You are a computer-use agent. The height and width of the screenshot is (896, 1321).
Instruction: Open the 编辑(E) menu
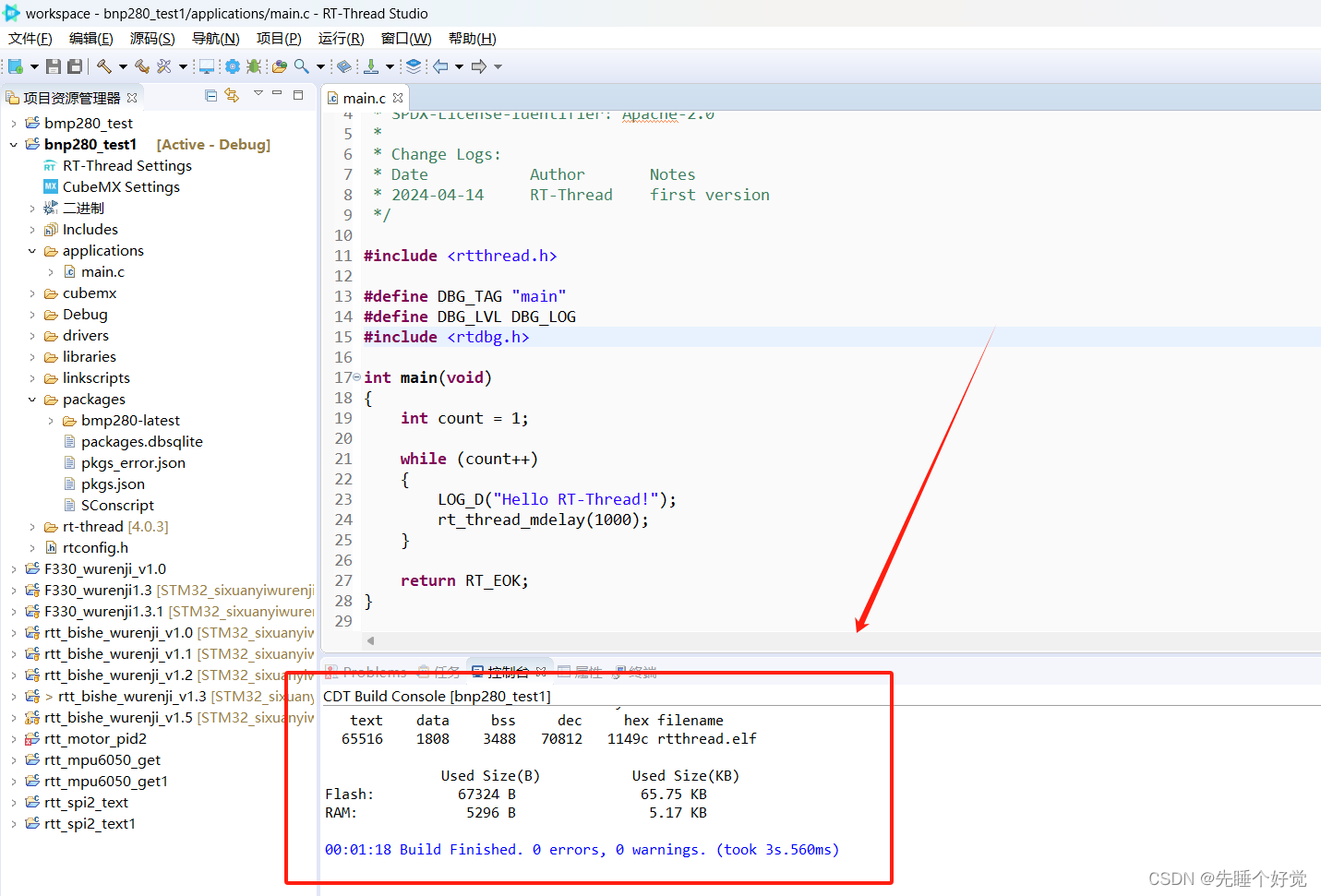pos(91,38)
